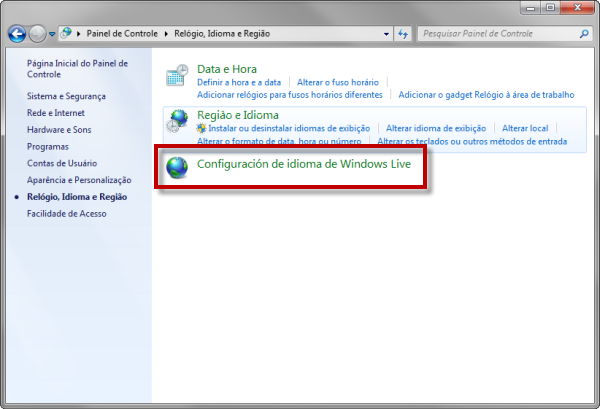Click the refresh button beside address bar
600x409 pixels.
coord(403,33)
